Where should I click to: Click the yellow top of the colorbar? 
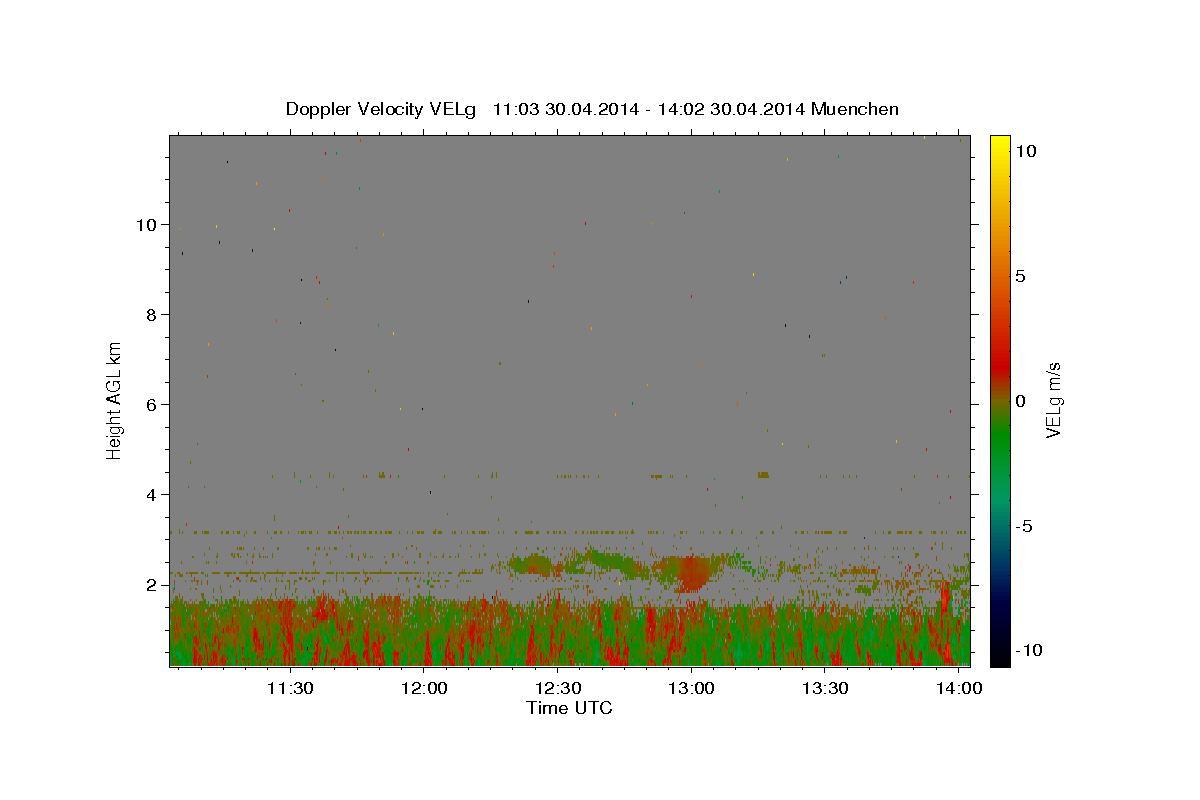[x=999, y=145]
